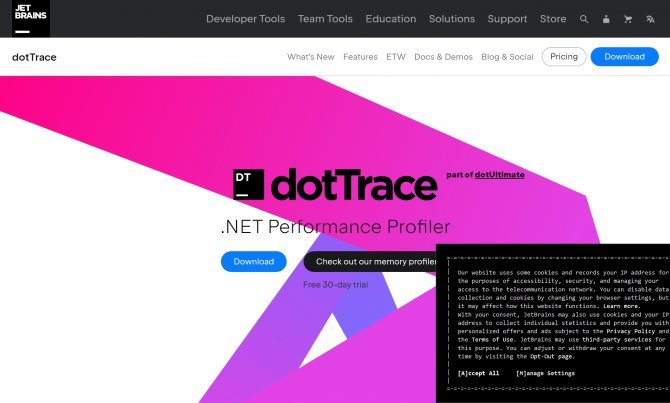Open the JetBrains logo home link
Image resolution: width=670 pixels, height=403 pixels.
[31, 18]
